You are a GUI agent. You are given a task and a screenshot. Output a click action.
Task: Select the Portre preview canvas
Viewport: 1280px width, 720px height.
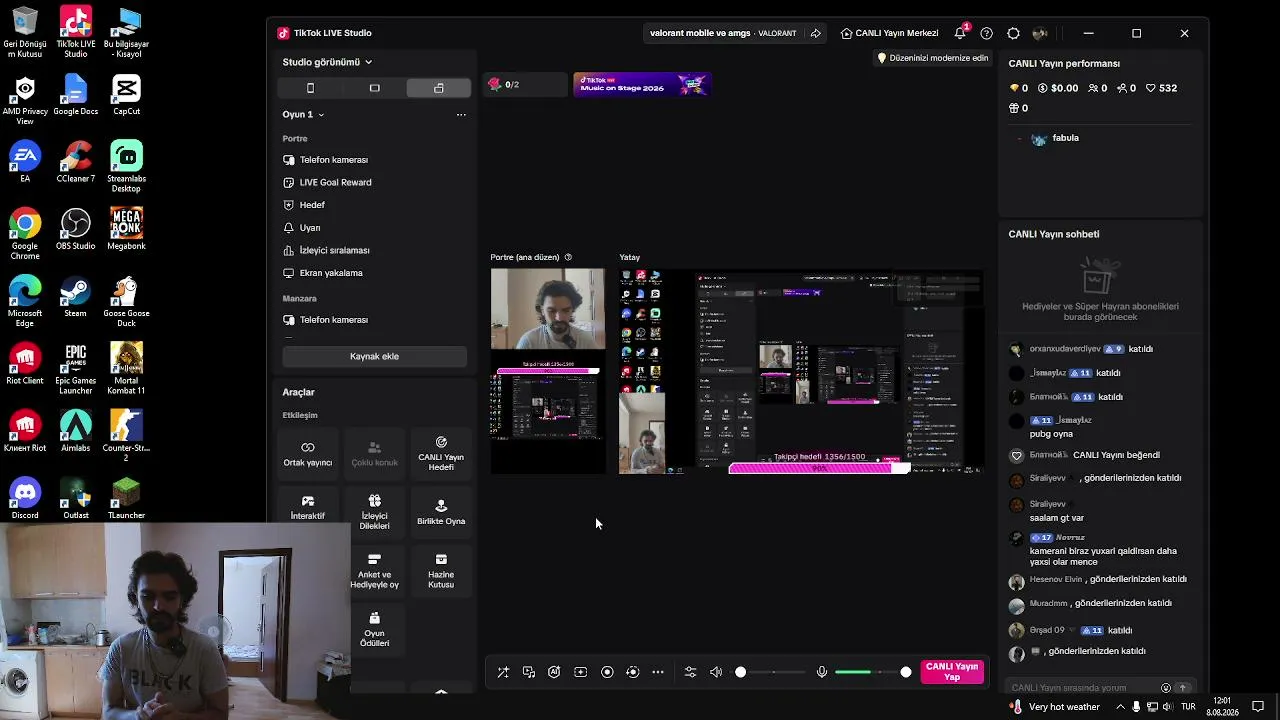coord(548,371)
